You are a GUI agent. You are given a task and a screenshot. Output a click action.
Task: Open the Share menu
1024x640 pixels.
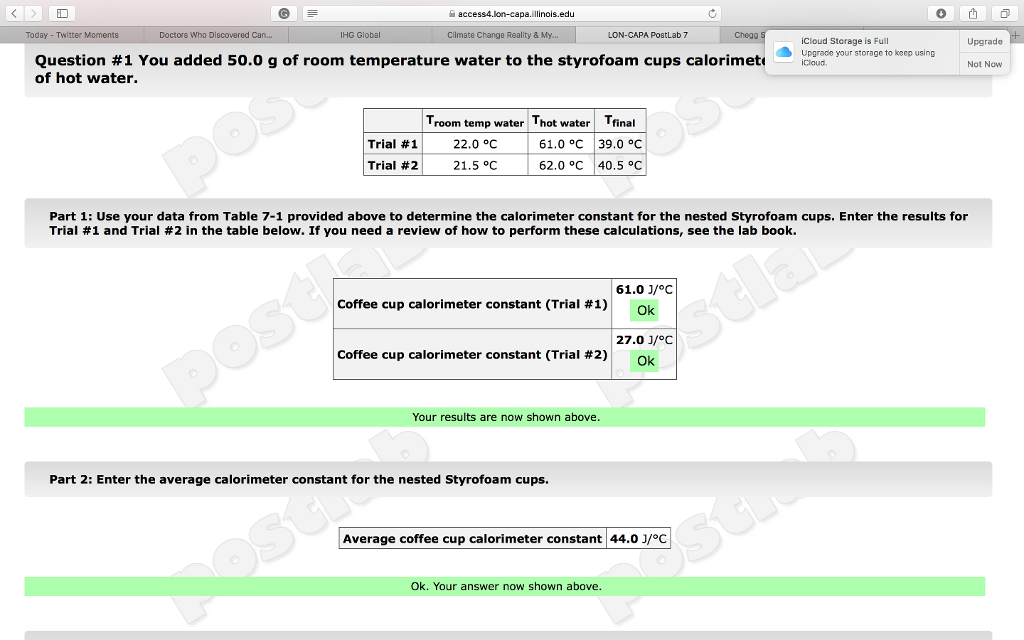tap(971, 14)
